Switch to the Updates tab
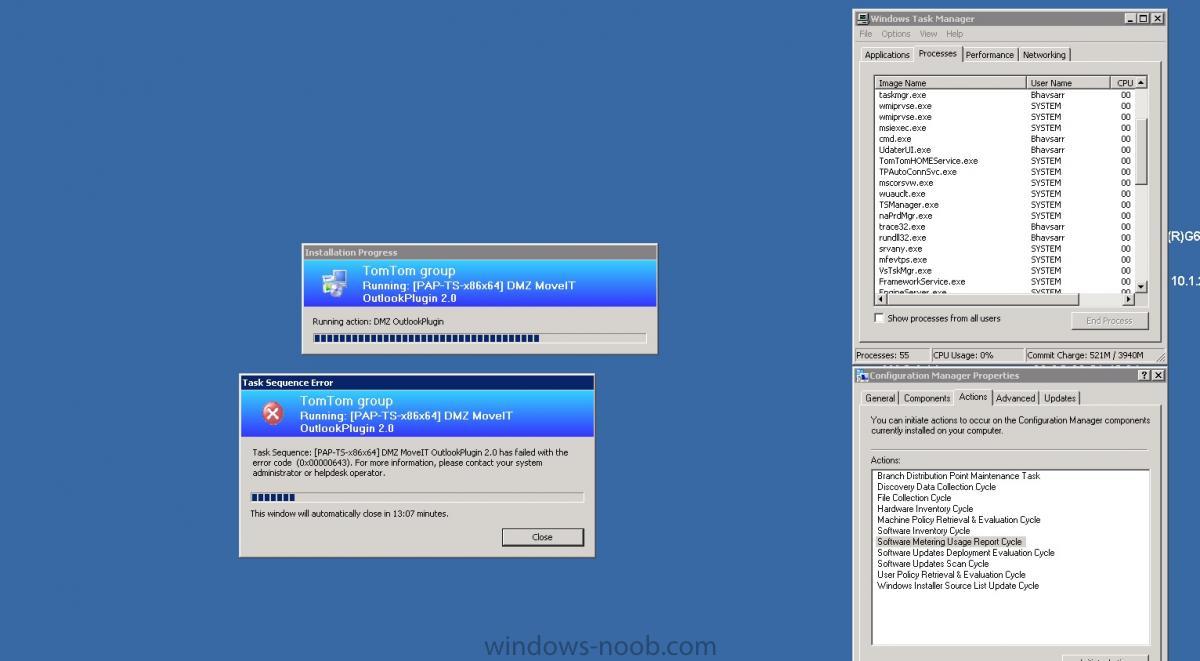Image resolution: width=1200 pixels, height=661 pixels. point(1060,398)
